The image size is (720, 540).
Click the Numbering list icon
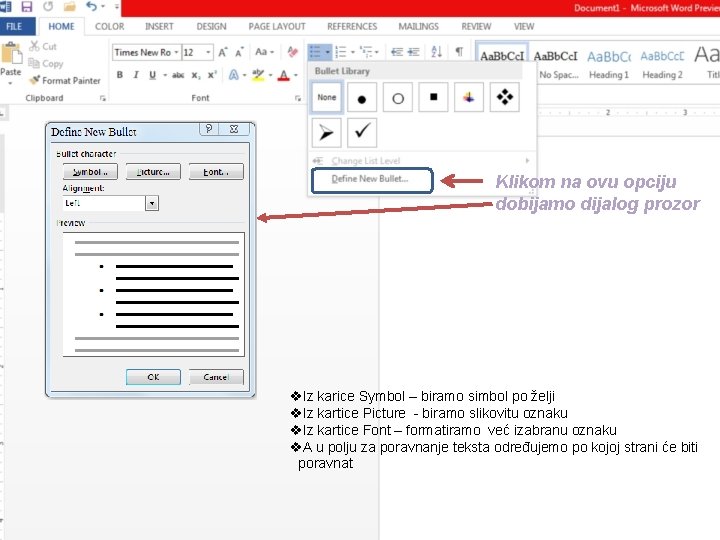341,52
